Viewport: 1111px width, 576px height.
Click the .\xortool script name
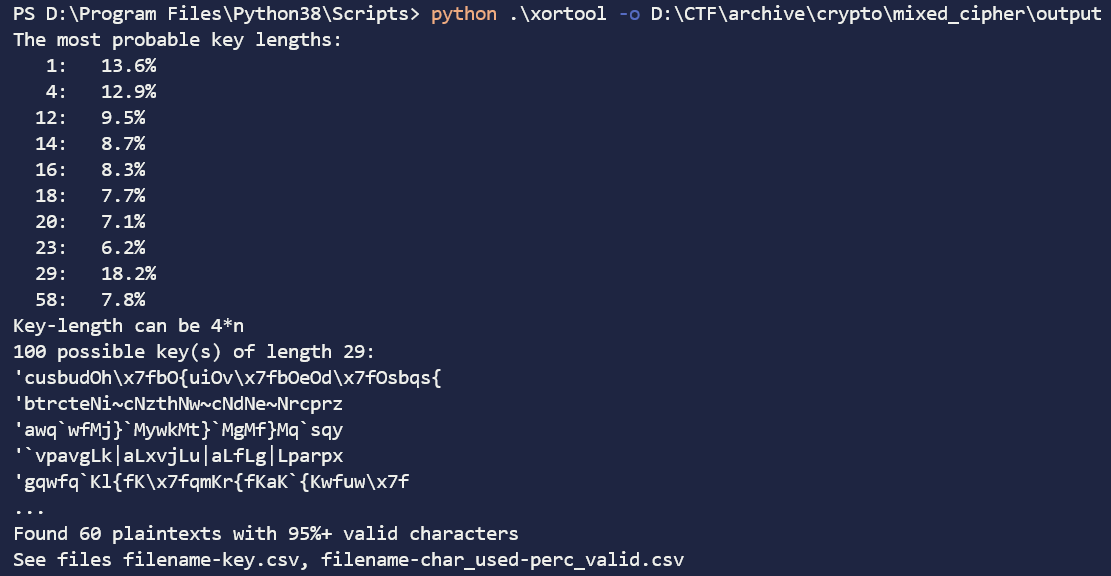(546, 15)
